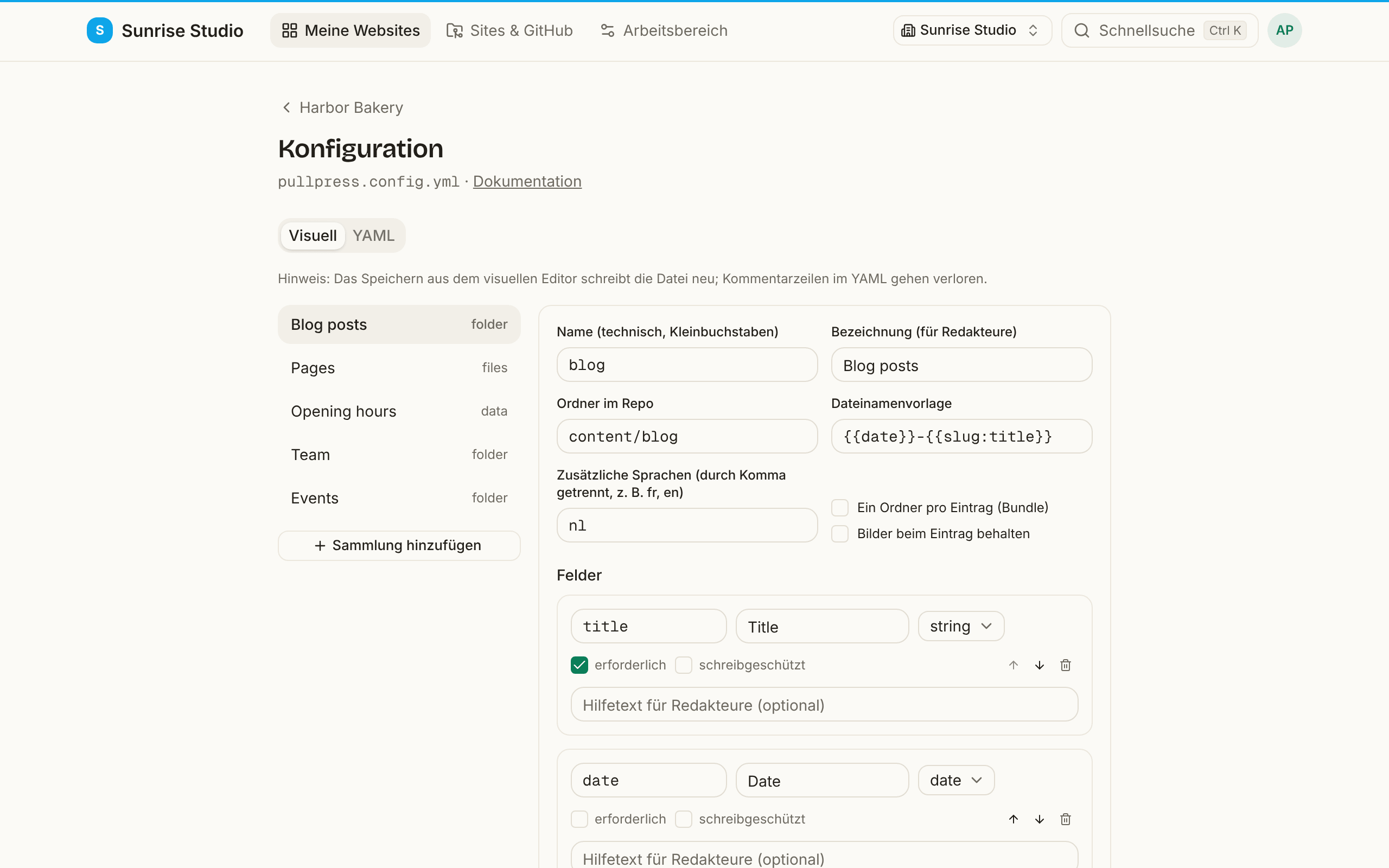Viewport: 1389px width, 868px height.
Task: Open Sites & GitHub
Action: pos(509,30)
